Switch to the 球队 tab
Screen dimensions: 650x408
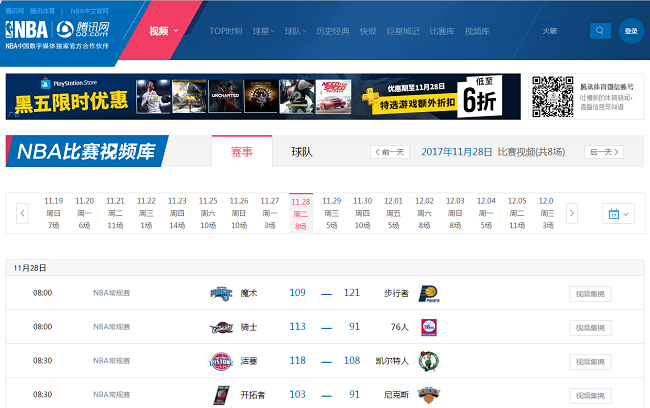point(301,152)
